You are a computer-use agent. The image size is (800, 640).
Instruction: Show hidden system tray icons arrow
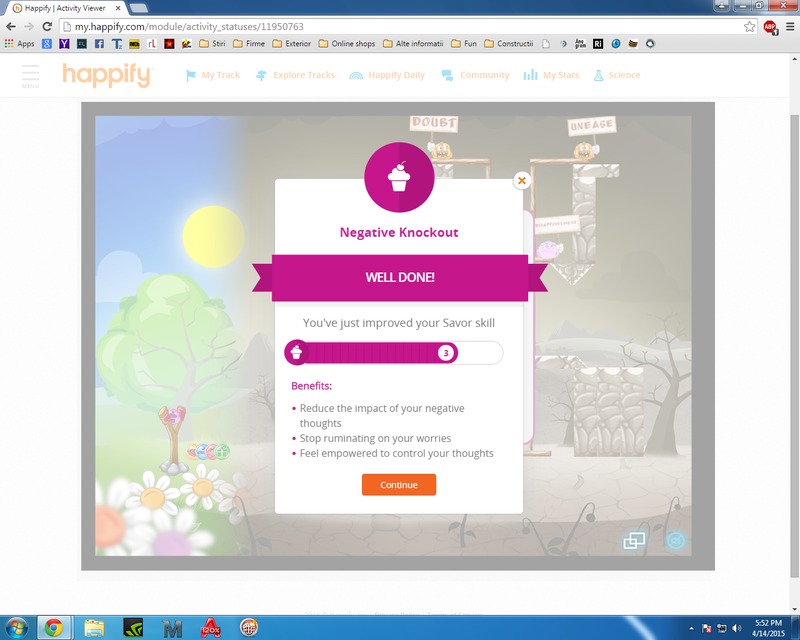(691, 628)
